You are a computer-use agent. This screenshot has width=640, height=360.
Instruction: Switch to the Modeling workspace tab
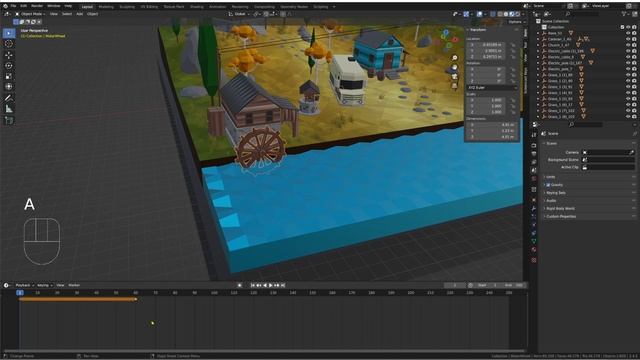pos(106,7)
